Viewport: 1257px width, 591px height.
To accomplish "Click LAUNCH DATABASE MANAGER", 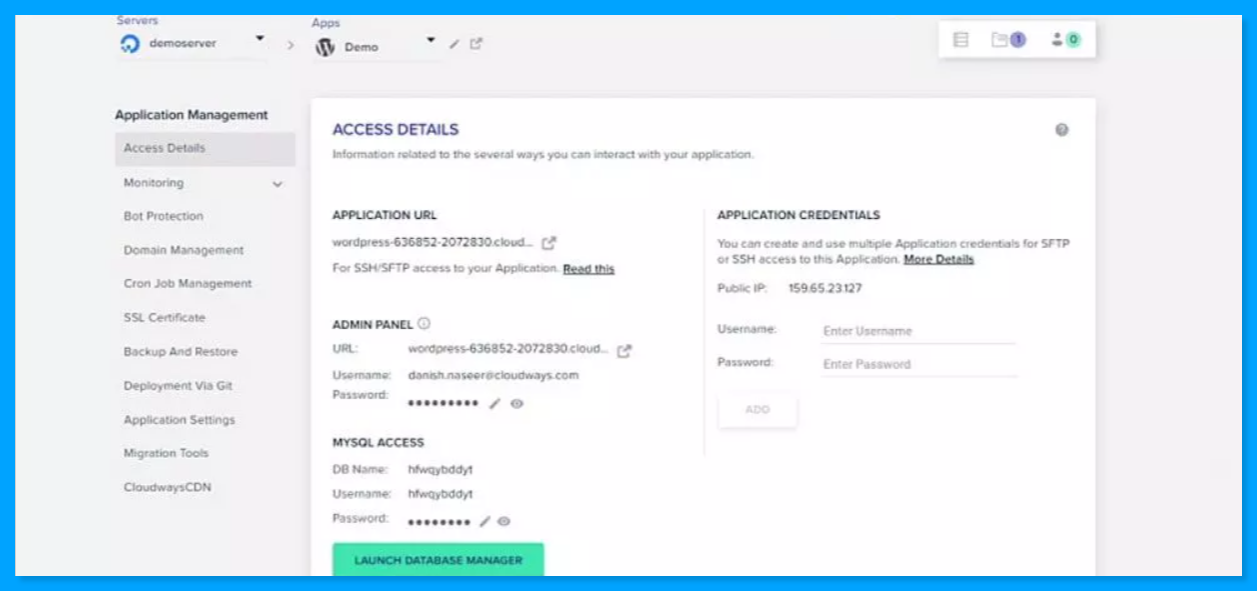I will pyautogui.click(x=438, y=561).
